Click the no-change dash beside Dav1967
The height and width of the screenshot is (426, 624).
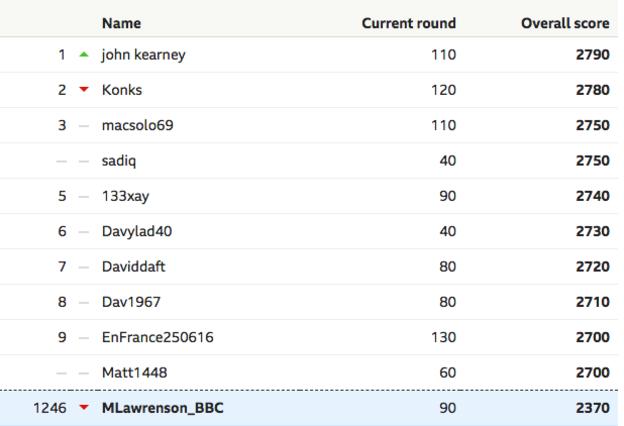(x=84, y=303)
